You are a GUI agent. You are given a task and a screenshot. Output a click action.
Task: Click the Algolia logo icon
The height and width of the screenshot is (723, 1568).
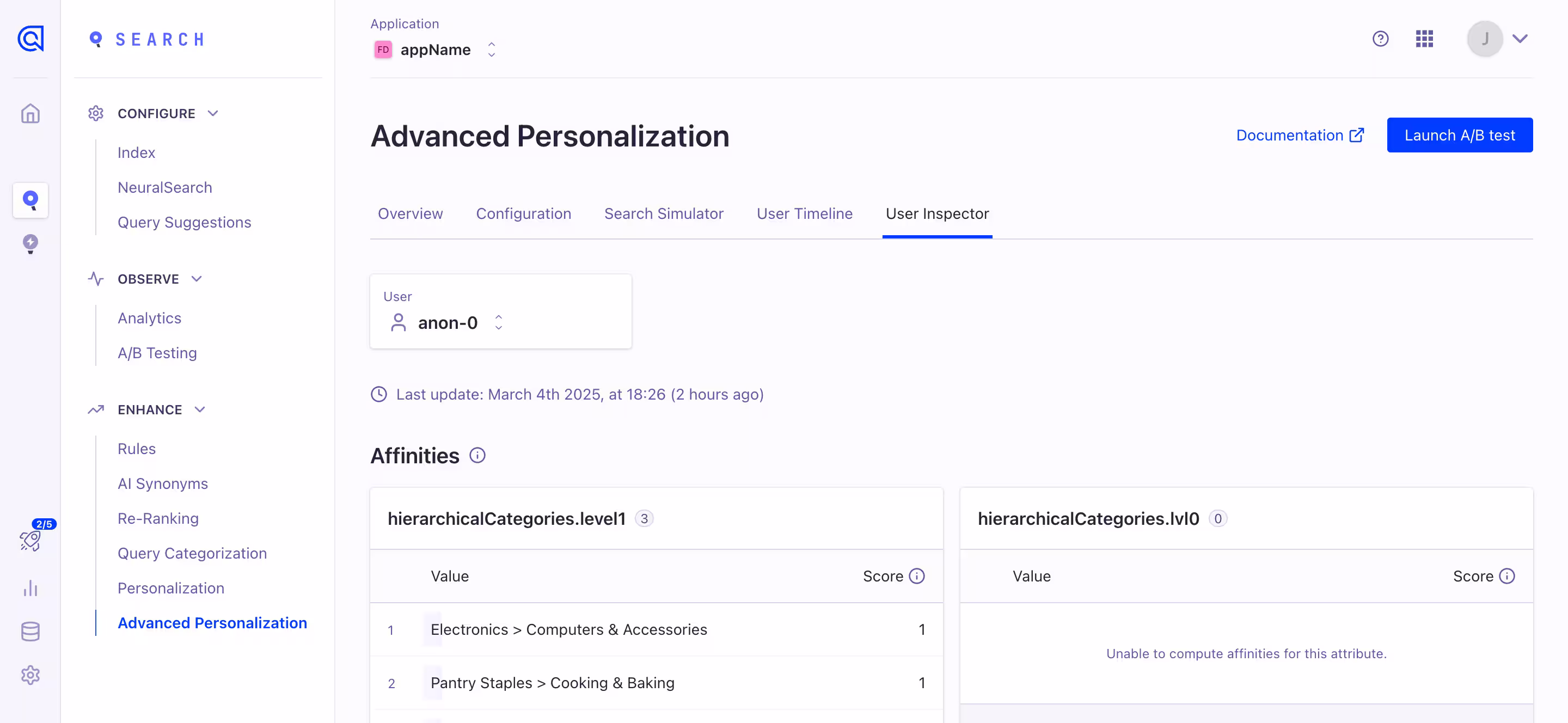coord(30,39)
